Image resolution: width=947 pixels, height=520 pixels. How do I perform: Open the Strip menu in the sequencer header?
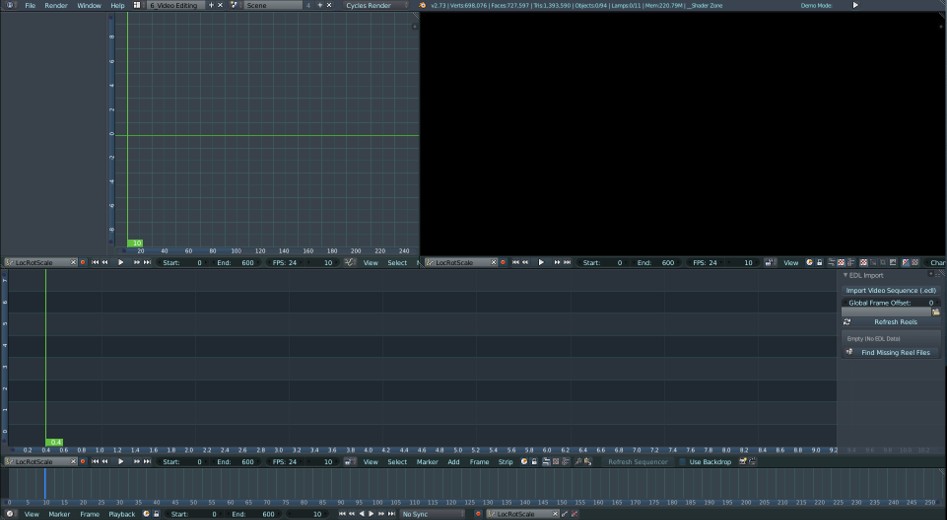tap(505, 462)
